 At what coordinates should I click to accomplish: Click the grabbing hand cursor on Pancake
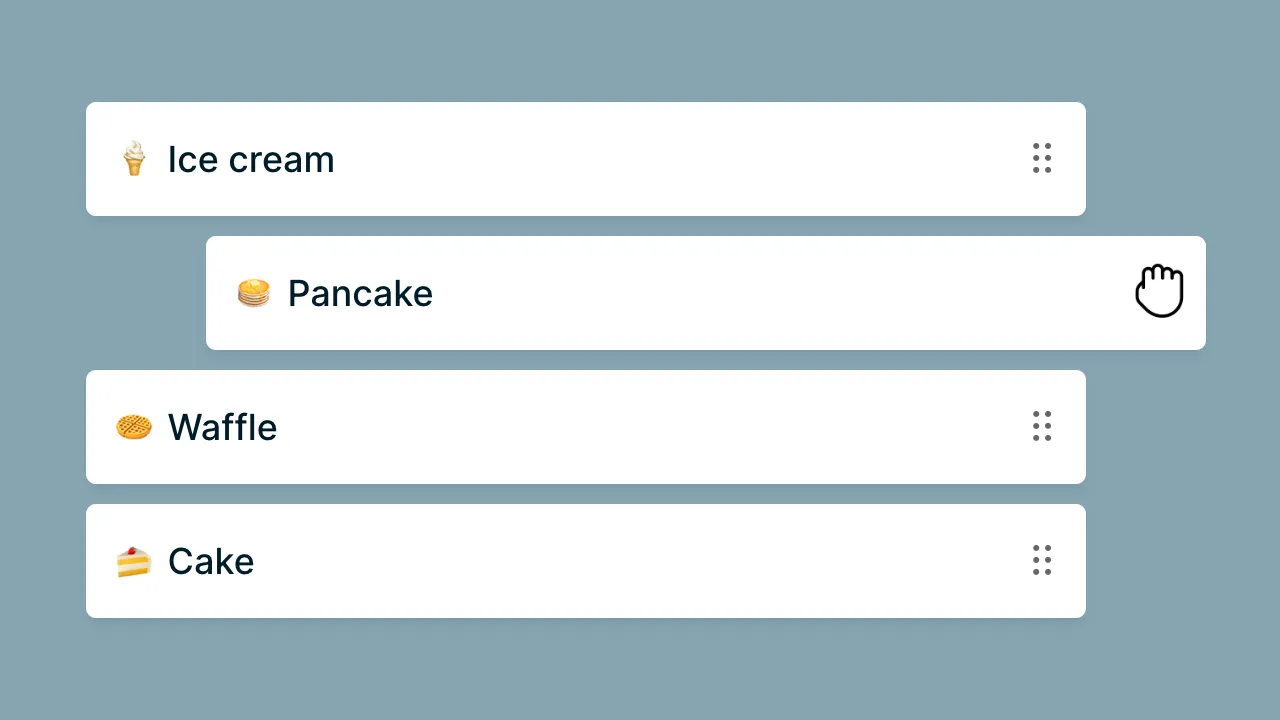(1160, 290)
